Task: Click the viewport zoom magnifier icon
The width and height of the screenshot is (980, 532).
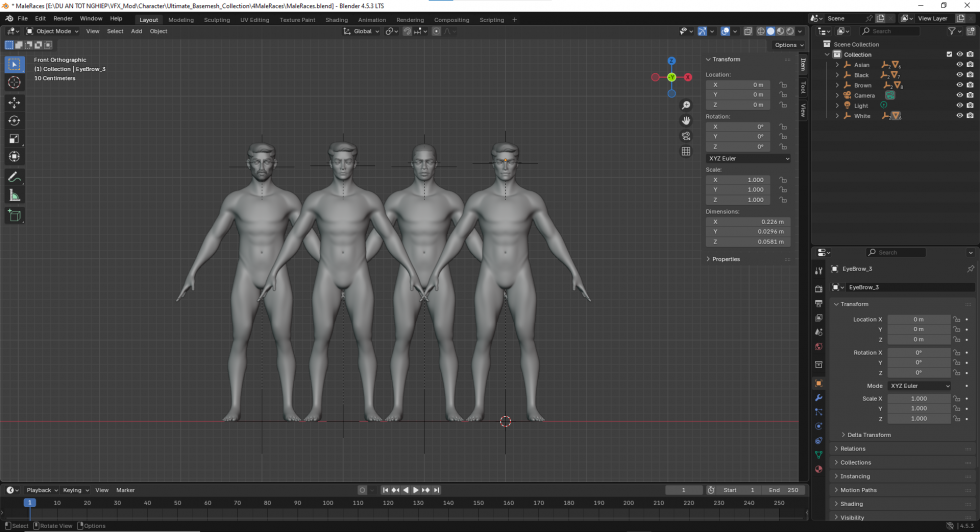Action: coord(686,105)
